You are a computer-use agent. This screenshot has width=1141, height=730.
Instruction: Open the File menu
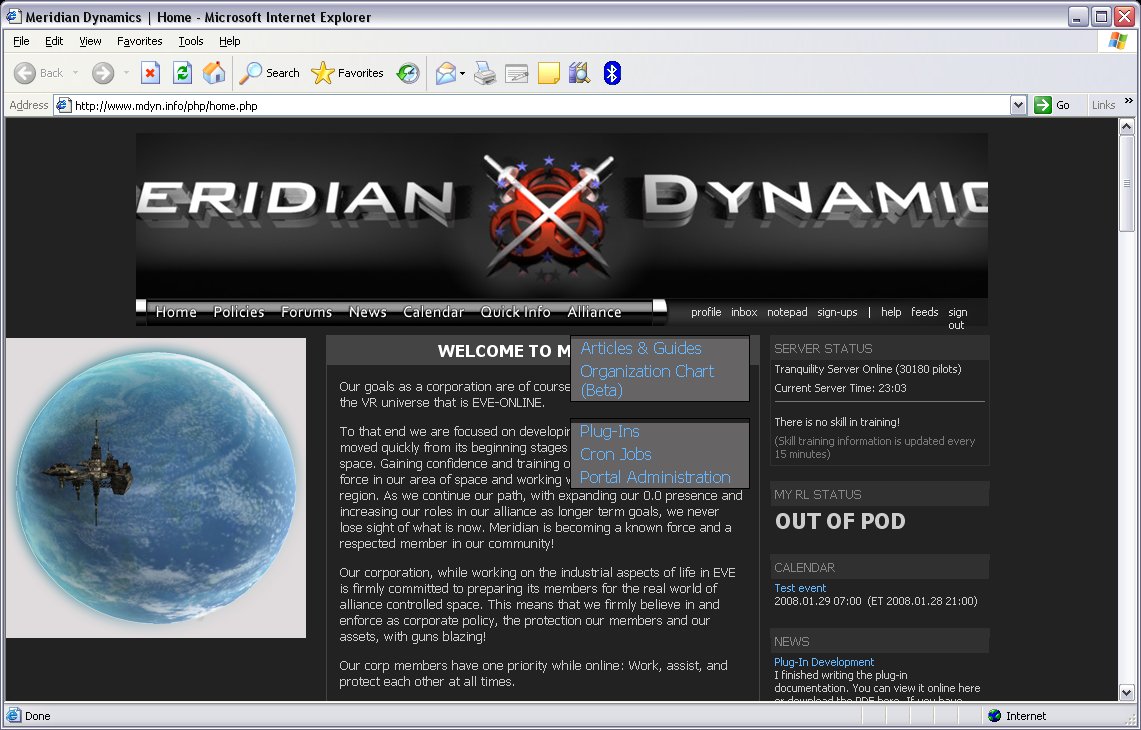pyautogui.click(x=21, y=41)
